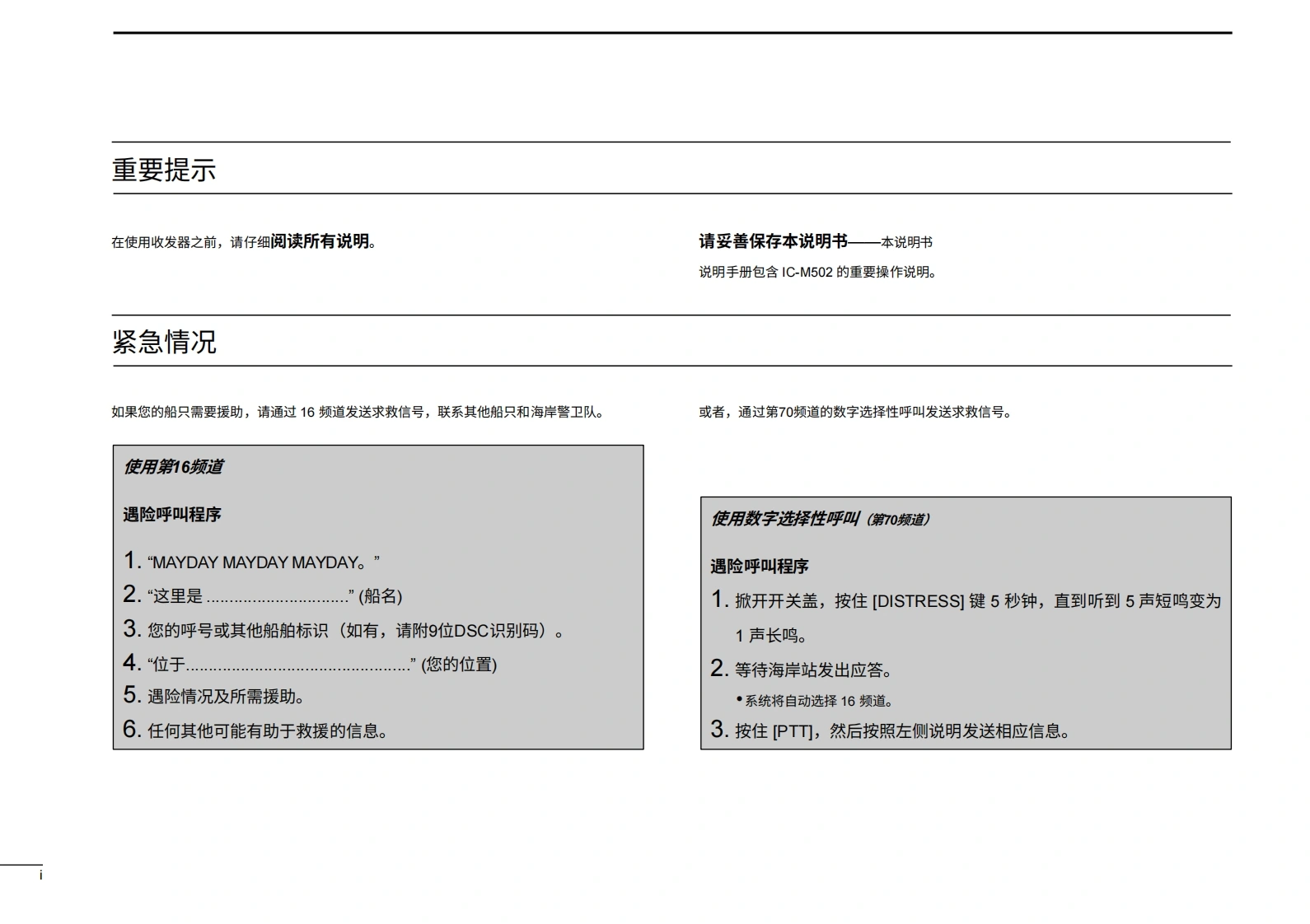
Task: Click 遇险呼叫程序 heading in left box
Action: coord(172,515)
